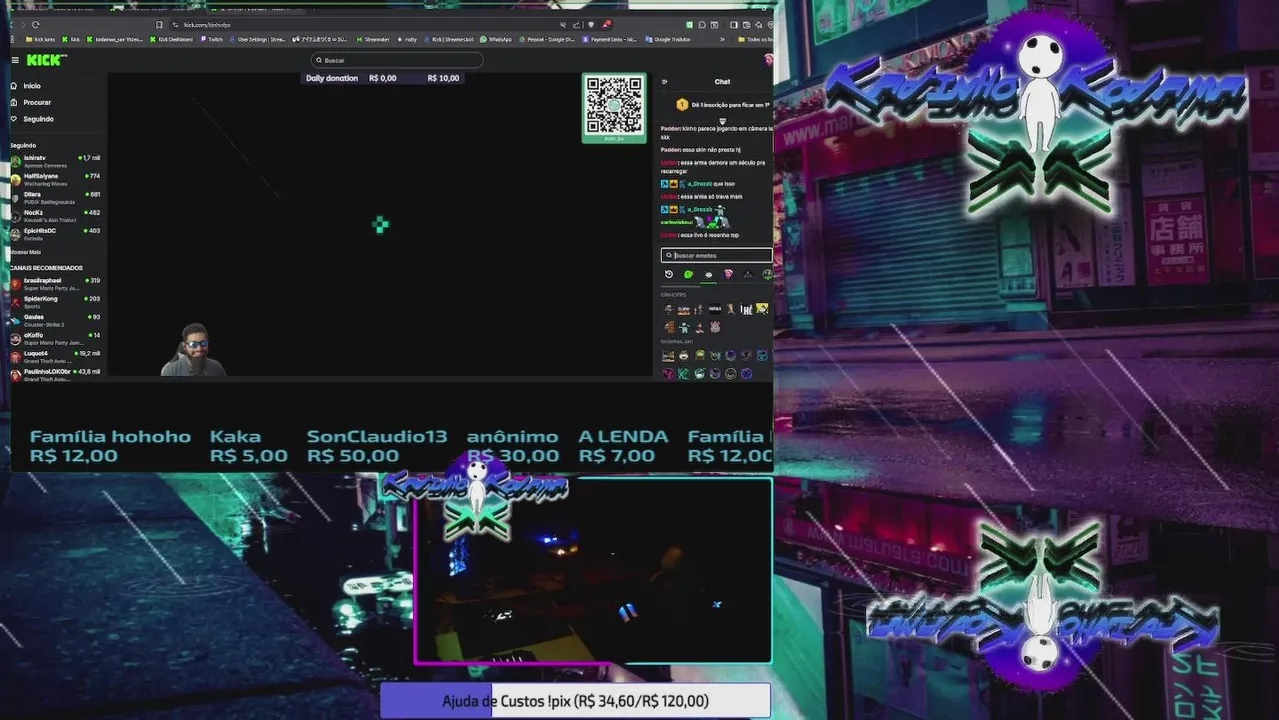Screen dimensions: 1279x720
Task: Click user profile avatar in Kick header
Action: (768, 60)
